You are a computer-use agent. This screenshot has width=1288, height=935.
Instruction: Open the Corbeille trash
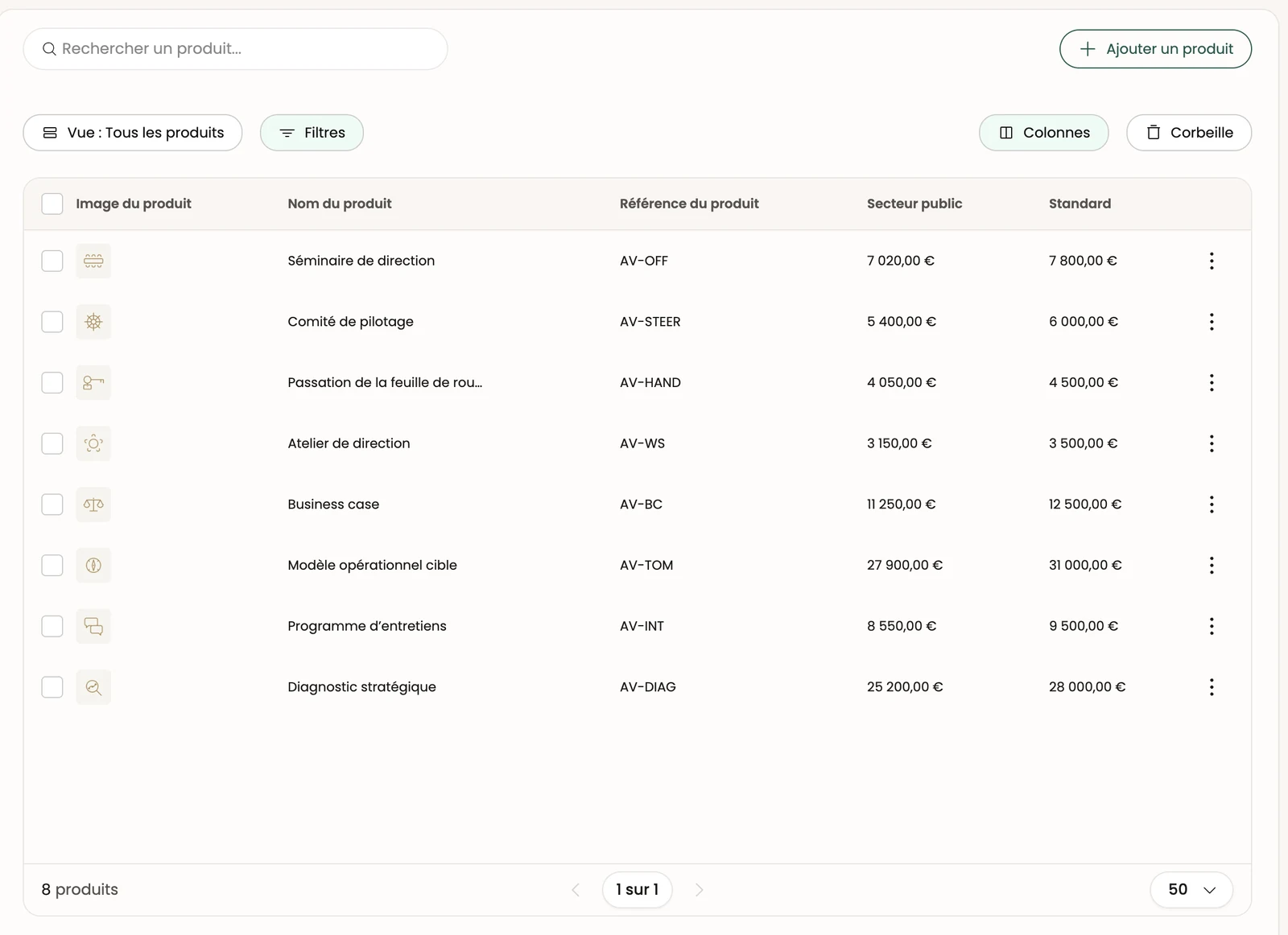coord(1189,133)
